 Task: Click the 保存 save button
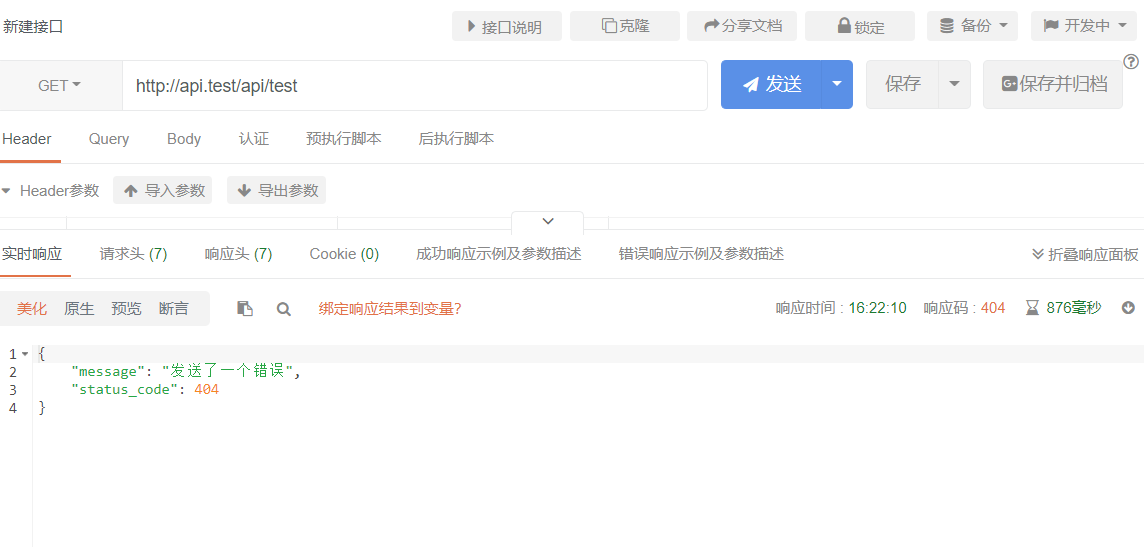point(903,85)
